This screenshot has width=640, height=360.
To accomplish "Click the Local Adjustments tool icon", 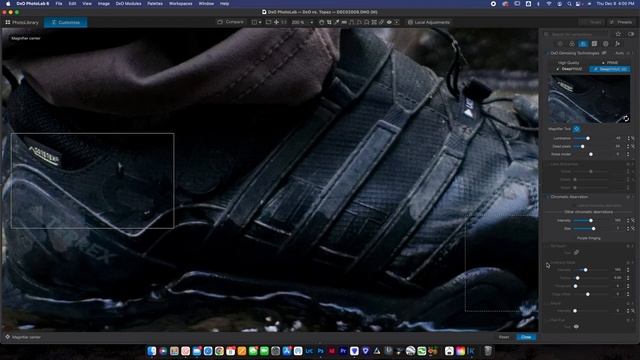I will [410, 22].
